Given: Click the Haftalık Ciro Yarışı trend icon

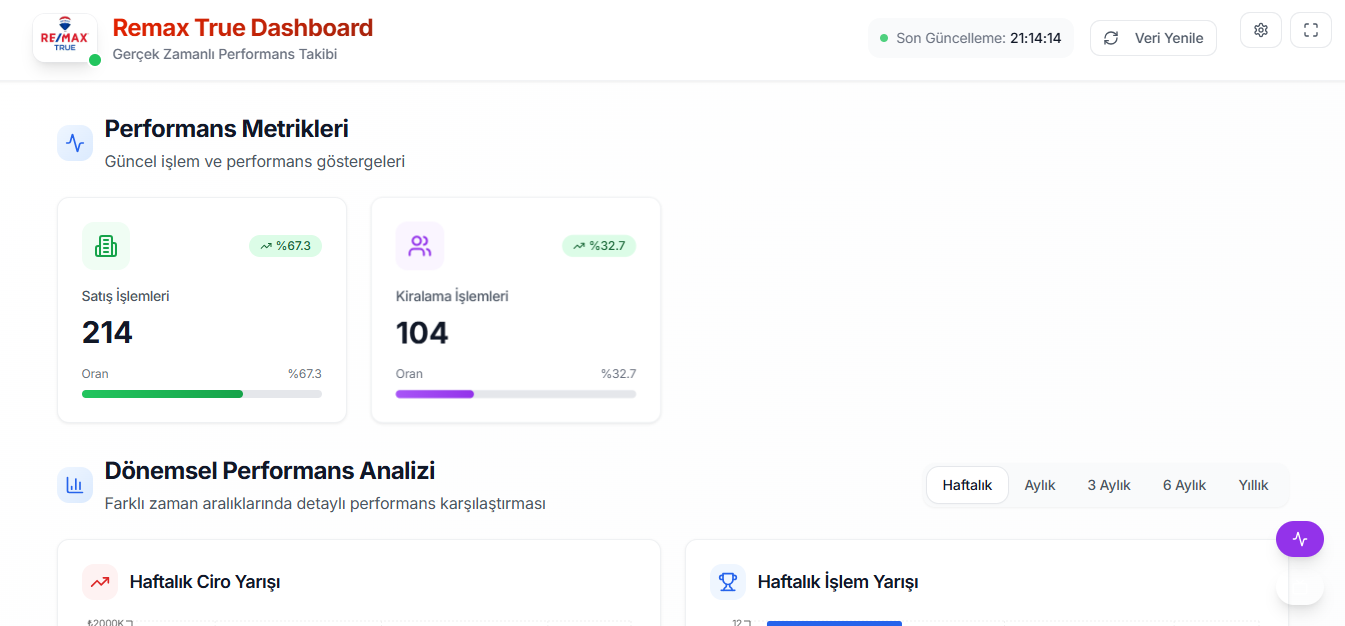Looking at the screenshot, I should click(x=100, y=582).
